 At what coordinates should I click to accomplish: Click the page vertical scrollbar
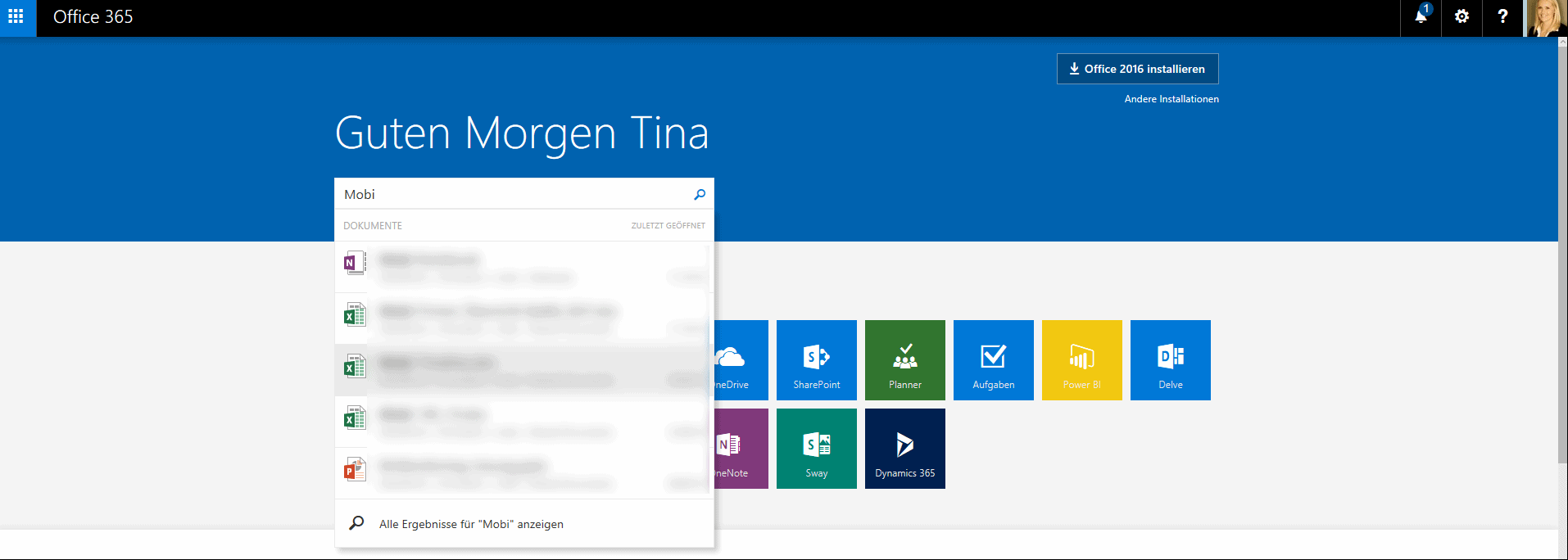1562,254
